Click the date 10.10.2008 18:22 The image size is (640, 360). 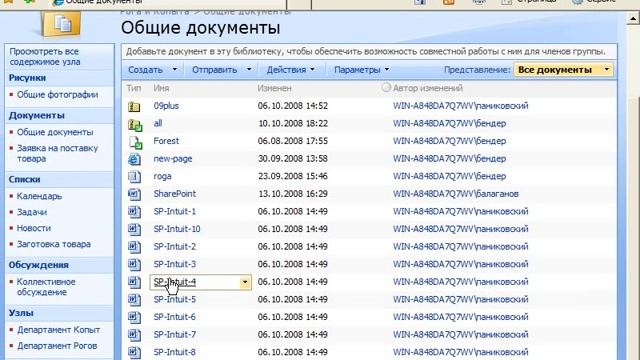coord(293,123)
